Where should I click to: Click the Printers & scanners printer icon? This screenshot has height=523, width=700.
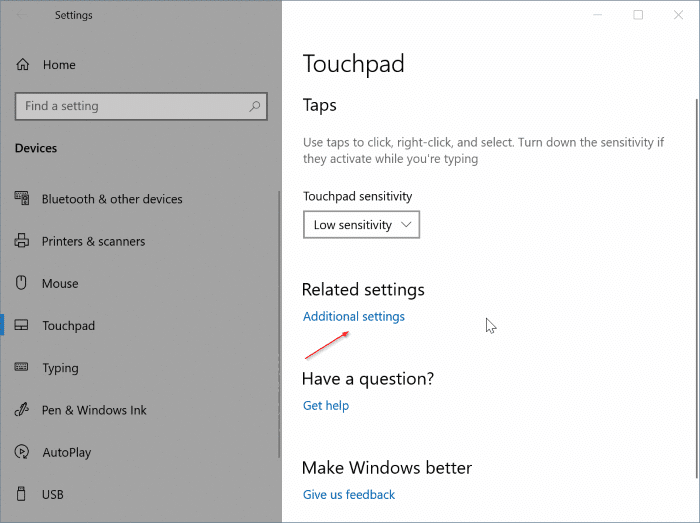pyautogui.click(x=21, y=241)
